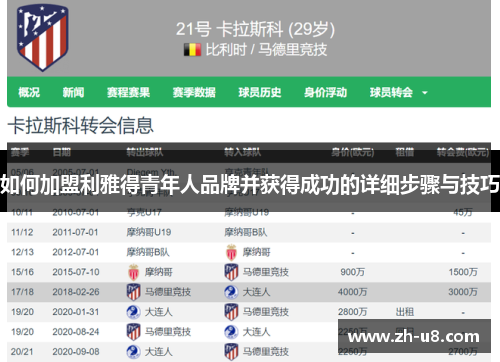Viewport: 500px width, 362px height.
Task: Open the 新闻 tab
Action: (73, 92)
